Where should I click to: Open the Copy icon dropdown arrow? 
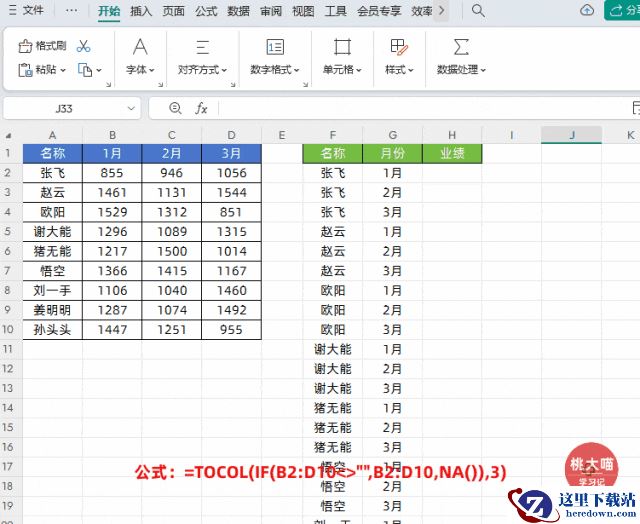(x=99, y=70)
